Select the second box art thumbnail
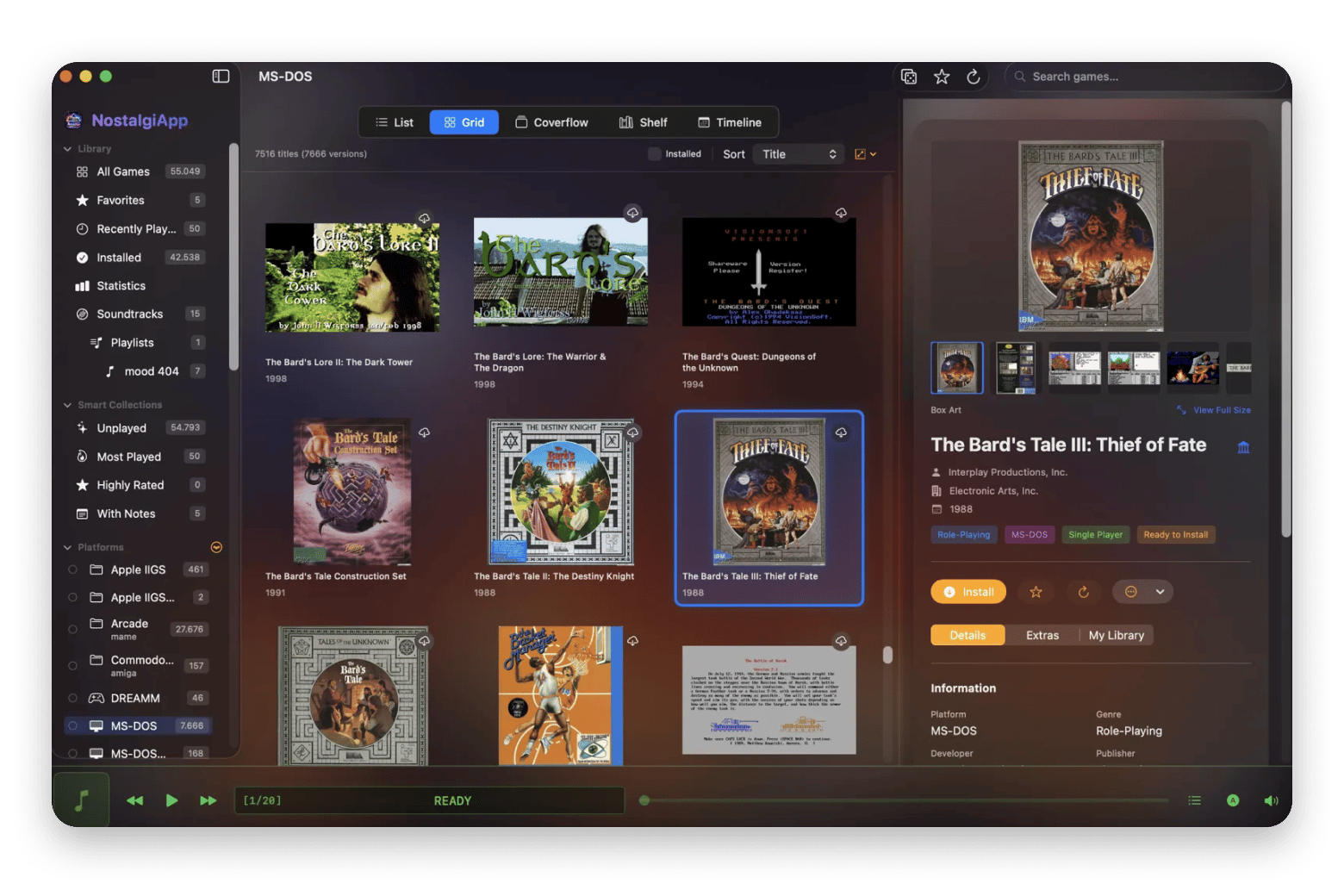The image size is (1344, 896). [x=1016, y=368]
